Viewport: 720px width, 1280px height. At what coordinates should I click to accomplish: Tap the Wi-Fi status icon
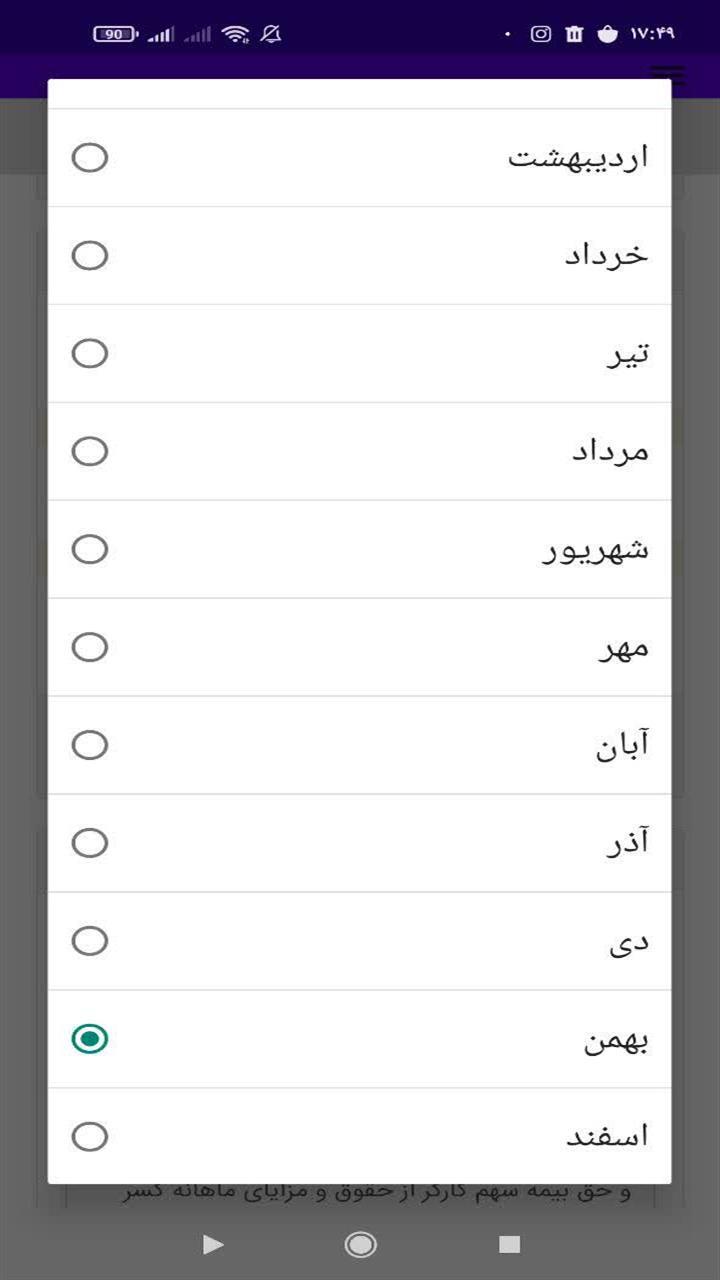point(236,34)
